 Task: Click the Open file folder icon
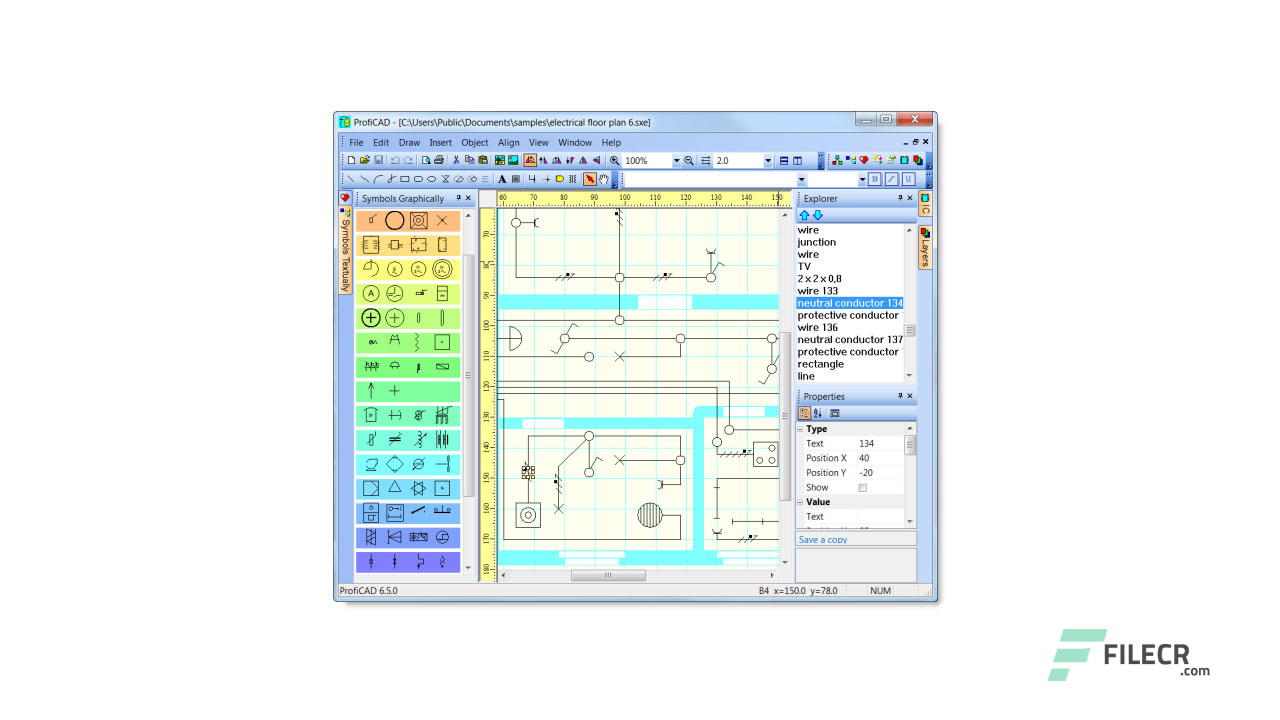click(x=365, y=160)
